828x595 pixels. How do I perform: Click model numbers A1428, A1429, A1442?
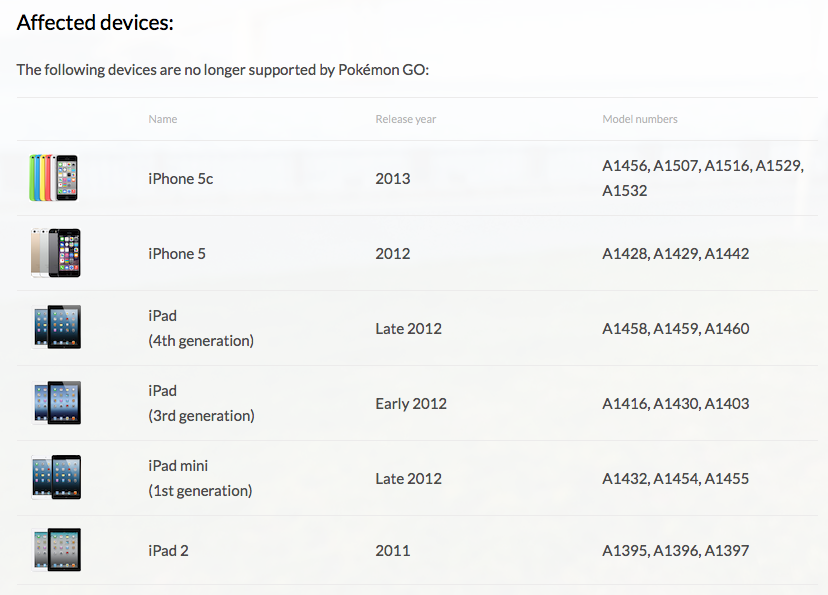[x=675, y=254]
